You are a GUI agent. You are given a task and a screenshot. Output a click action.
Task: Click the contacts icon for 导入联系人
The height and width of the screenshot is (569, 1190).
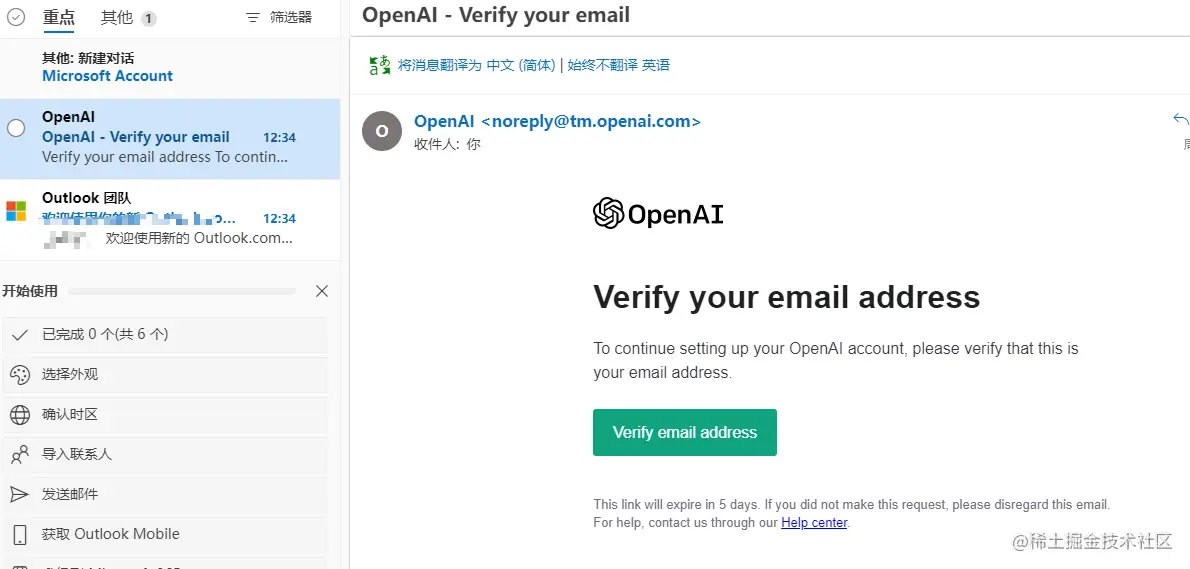pyautogui.click(x=19, y=455)
